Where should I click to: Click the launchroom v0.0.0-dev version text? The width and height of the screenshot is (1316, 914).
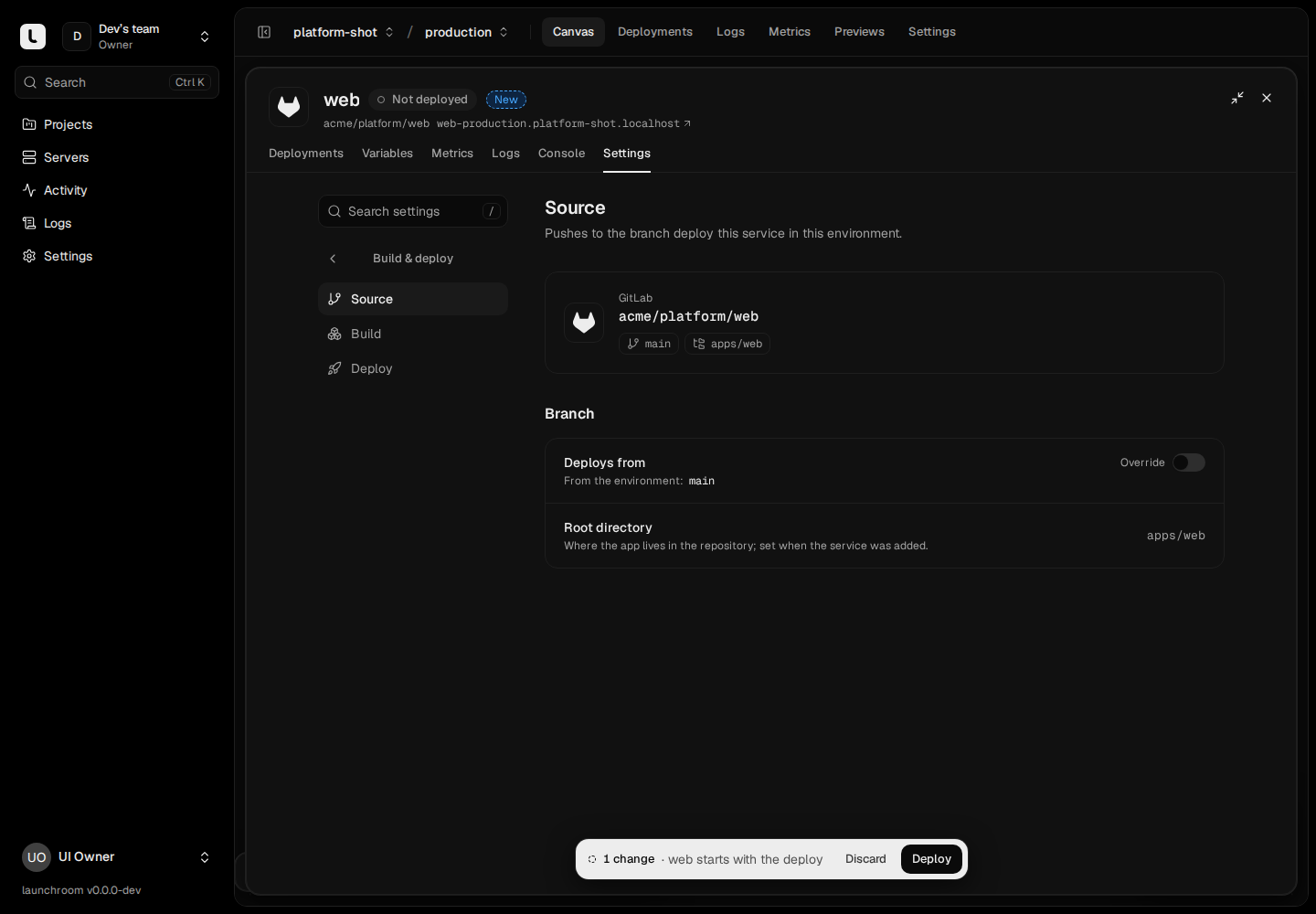(81, 890)
